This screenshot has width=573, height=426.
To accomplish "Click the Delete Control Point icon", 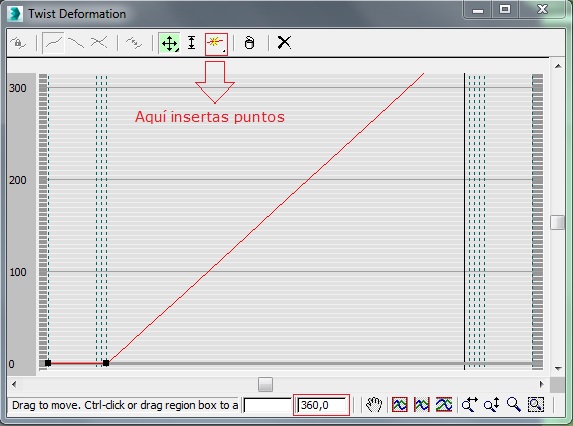I will [249, 43].
